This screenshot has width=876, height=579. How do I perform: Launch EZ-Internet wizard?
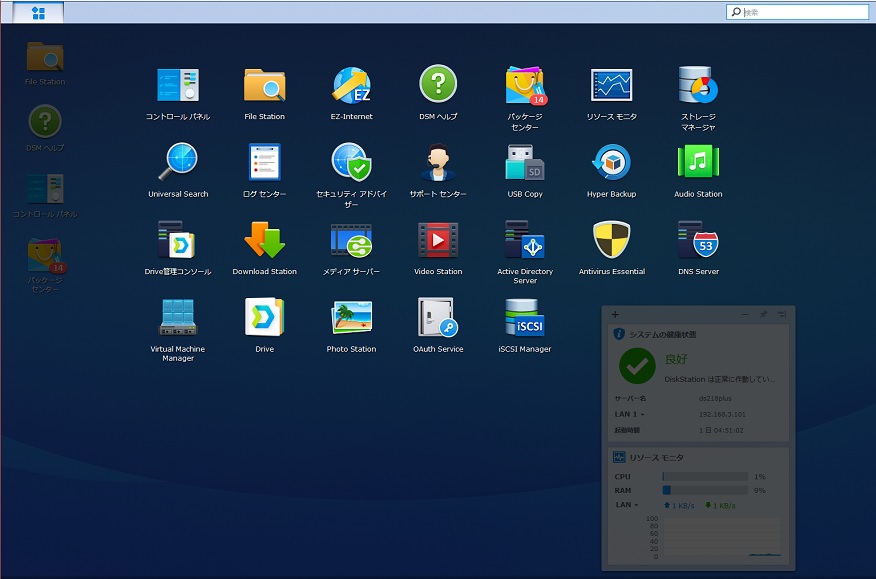coord(351,85)
